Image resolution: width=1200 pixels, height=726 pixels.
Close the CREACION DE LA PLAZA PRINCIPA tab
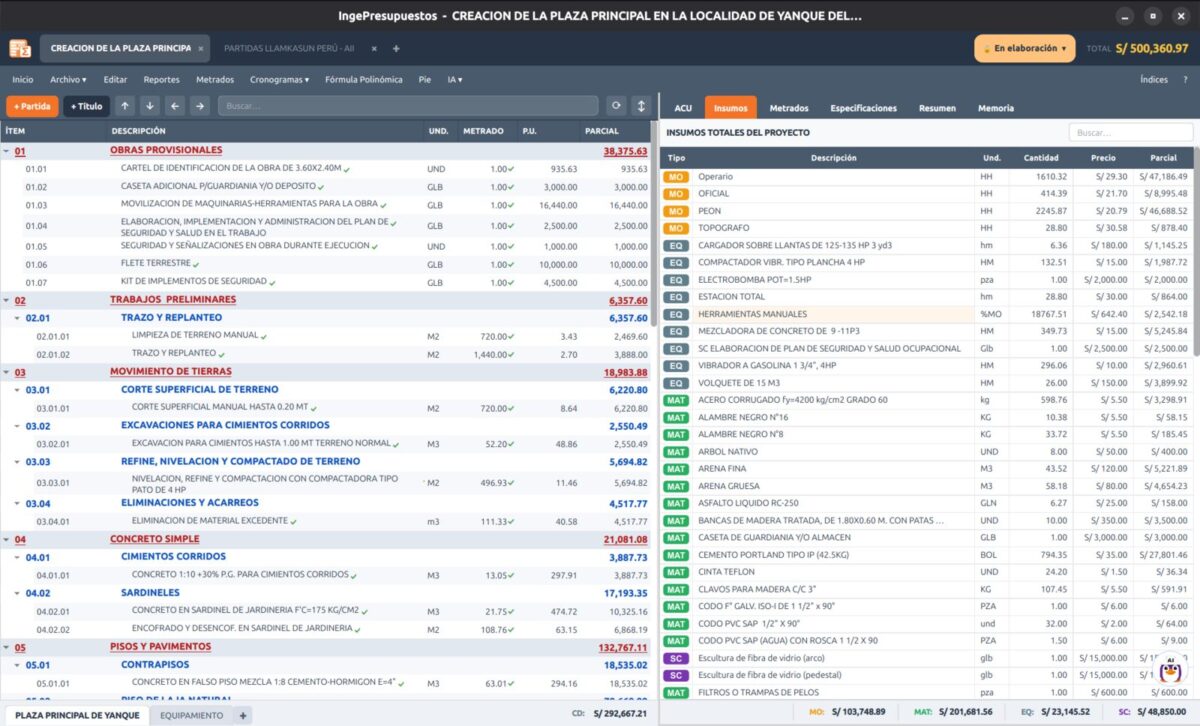(x=200, y=48)
